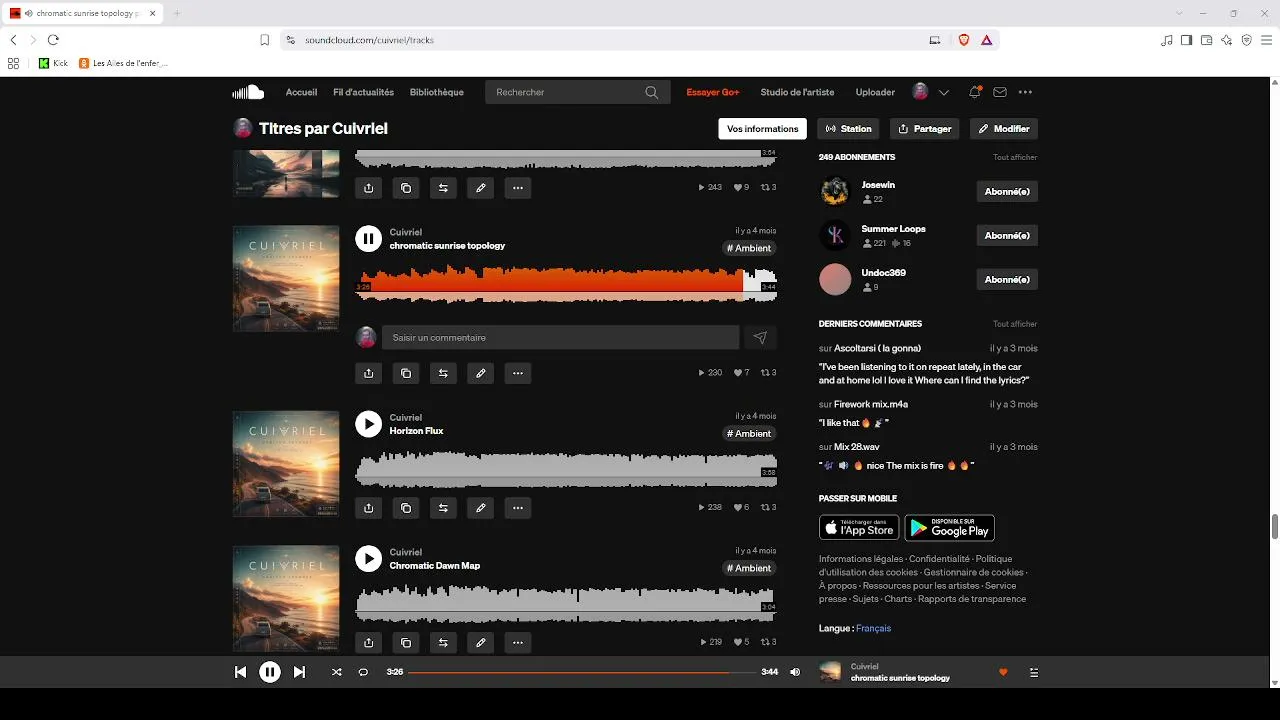This screenshot has width=1280, height=720.
Task: Open the notifications bell
Action: [974, 92]
